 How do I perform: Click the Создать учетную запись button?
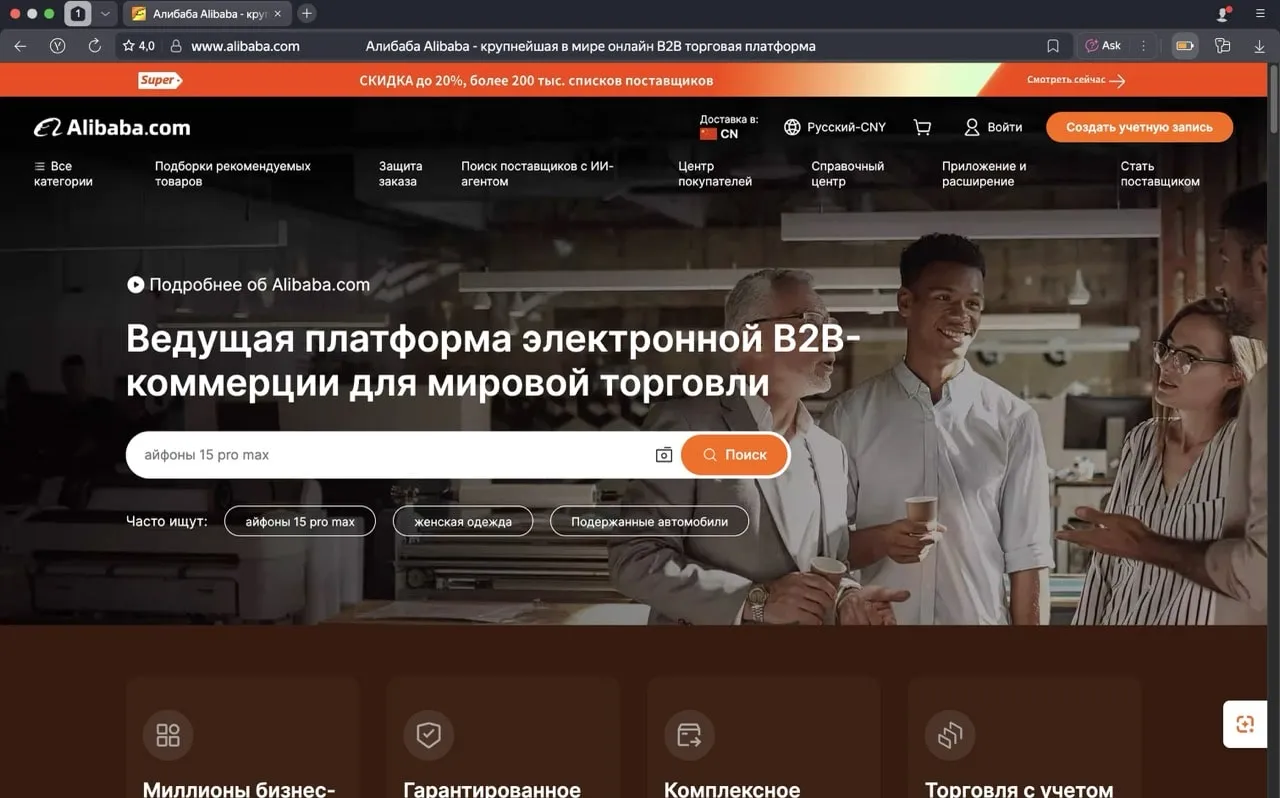pos(1139,127)
